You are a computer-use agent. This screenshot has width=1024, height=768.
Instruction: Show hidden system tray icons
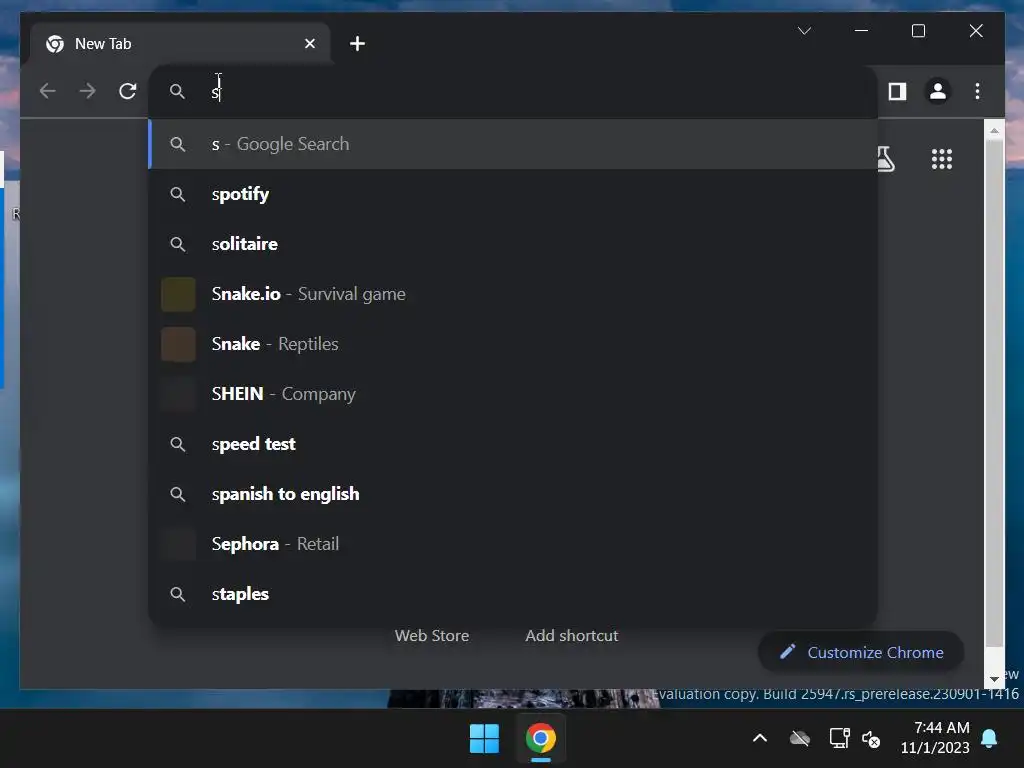(760, 739)
